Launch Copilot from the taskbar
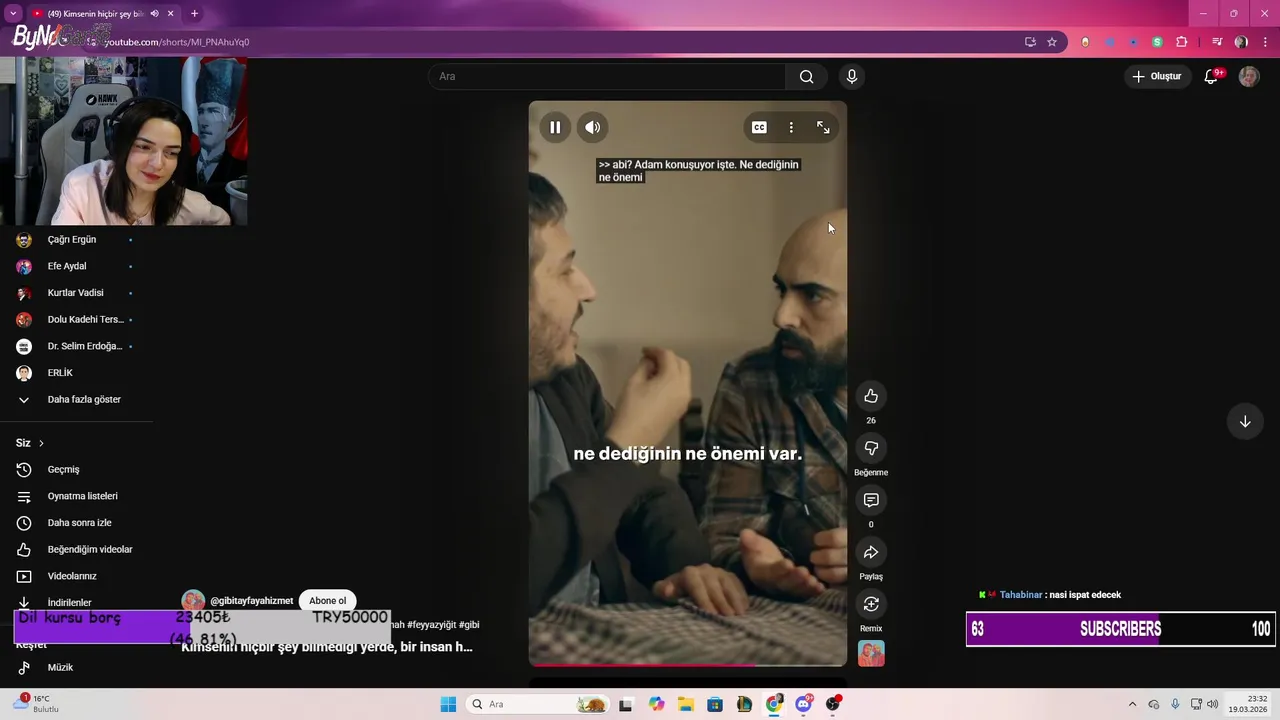The width and height of the screenshot is (1280, 720). 656,704
